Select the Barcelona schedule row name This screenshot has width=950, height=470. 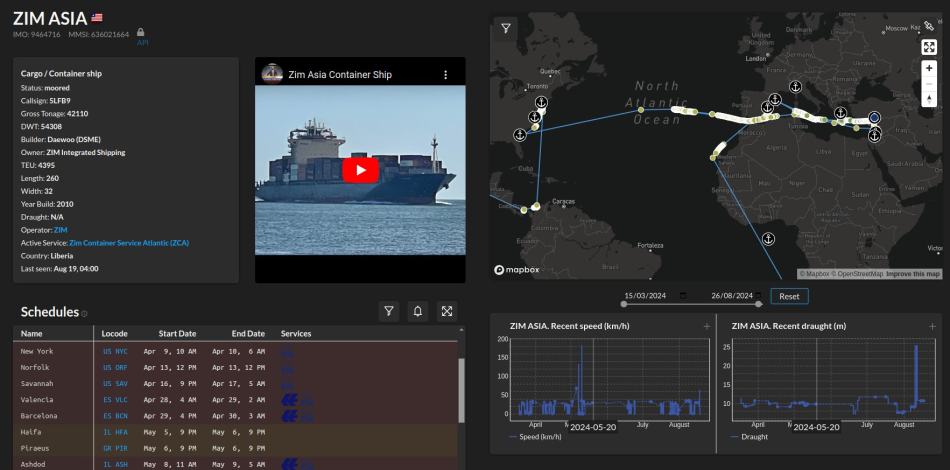point(39,416)
